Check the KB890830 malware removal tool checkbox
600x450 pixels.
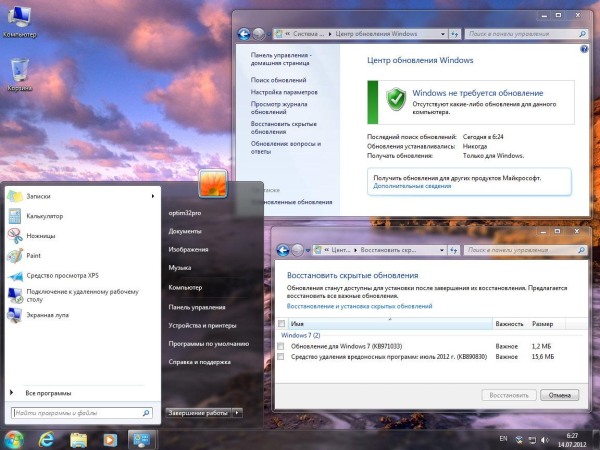pos(281,356)
